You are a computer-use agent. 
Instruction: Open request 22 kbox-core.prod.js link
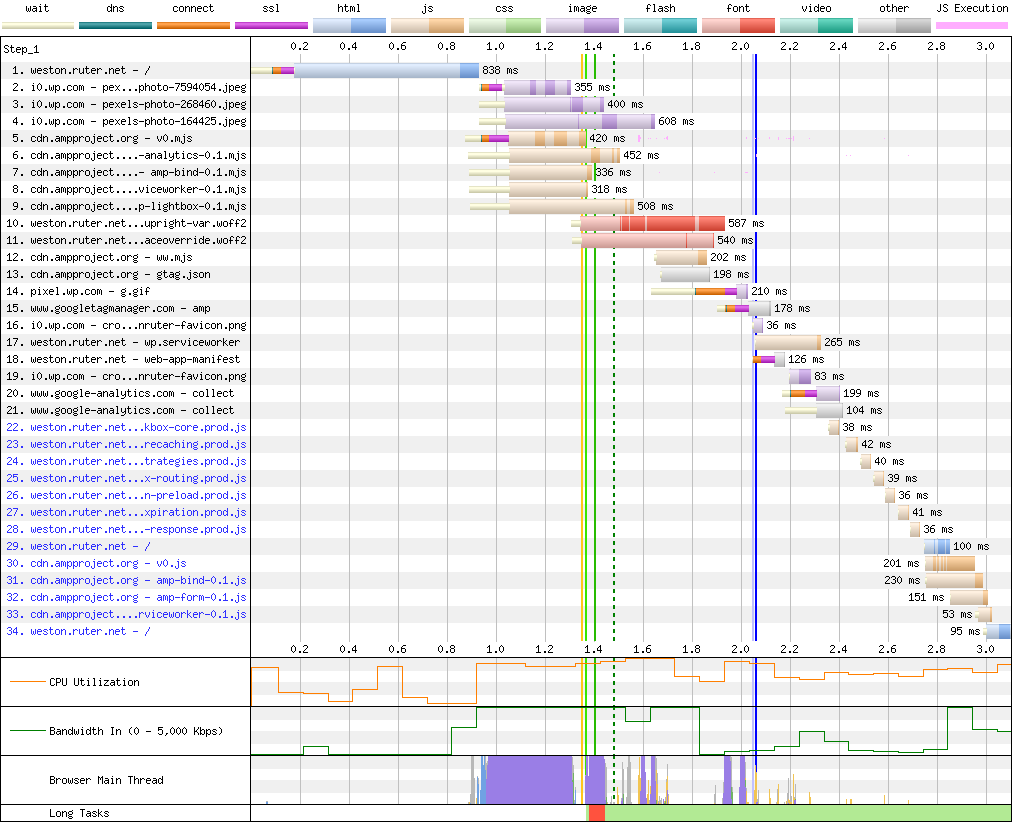(x=137, y=428)
